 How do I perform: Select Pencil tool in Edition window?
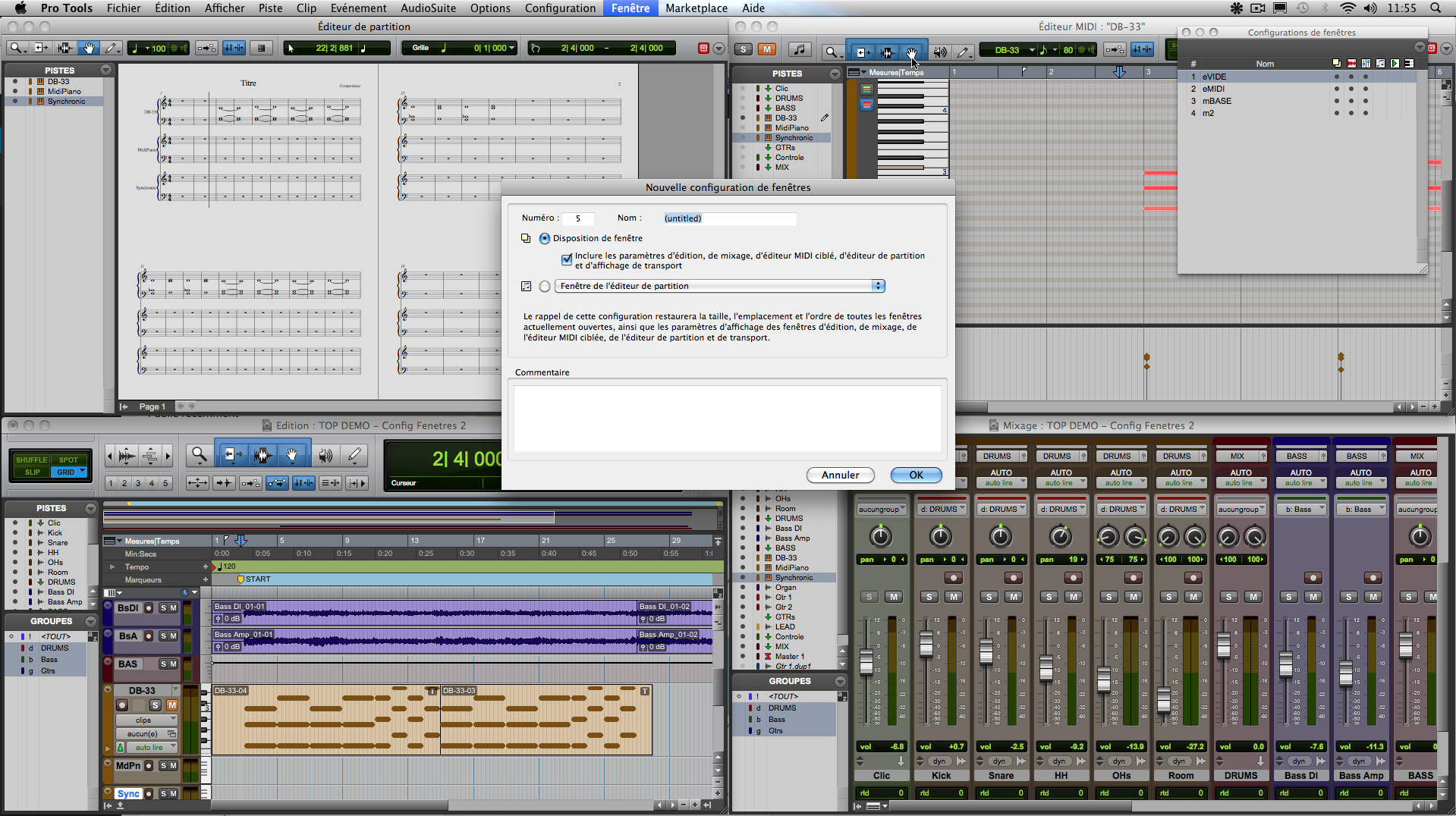point(354,454)
